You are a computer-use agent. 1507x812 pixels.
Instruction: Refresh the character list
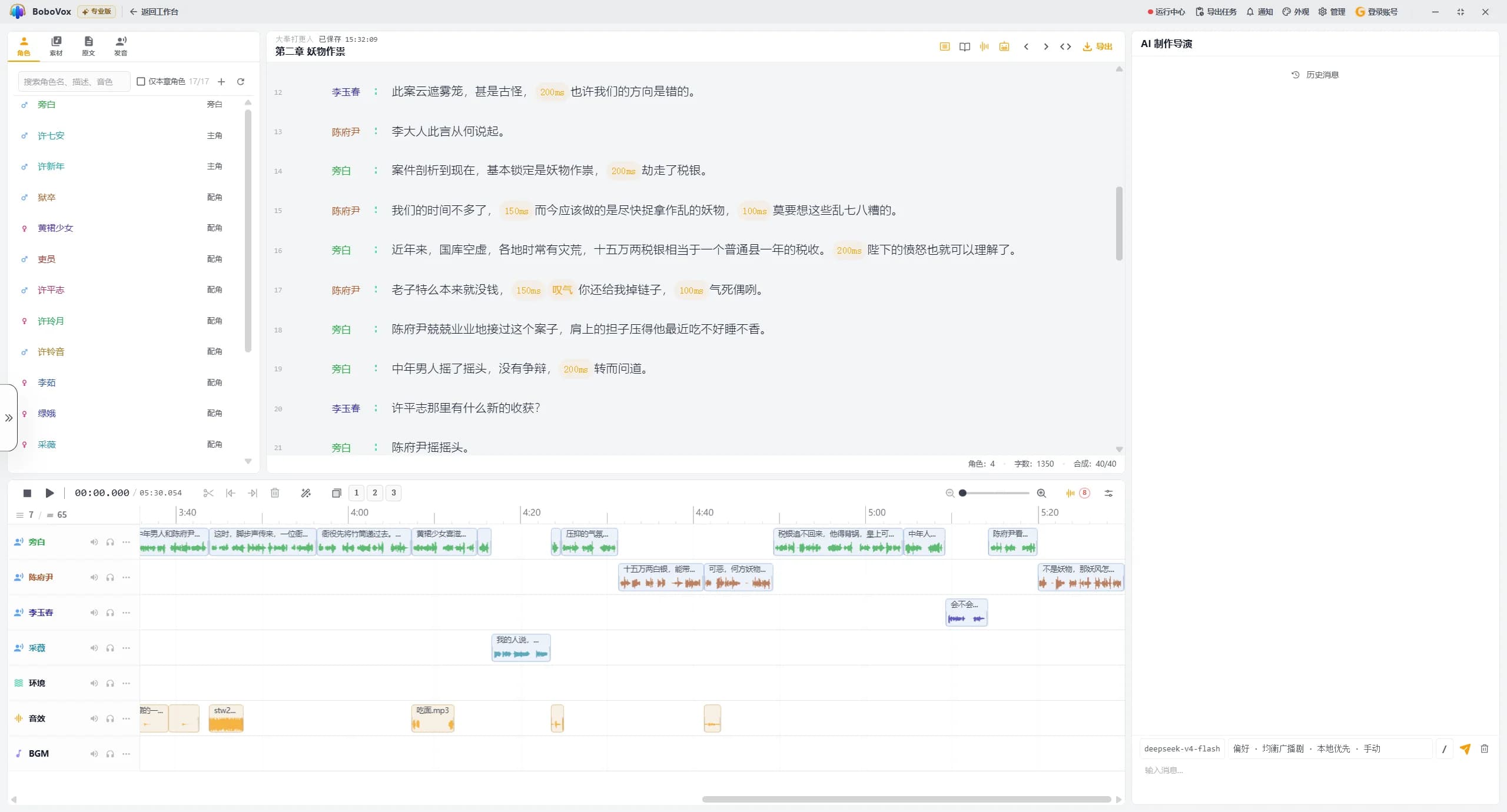click(240, 82)
